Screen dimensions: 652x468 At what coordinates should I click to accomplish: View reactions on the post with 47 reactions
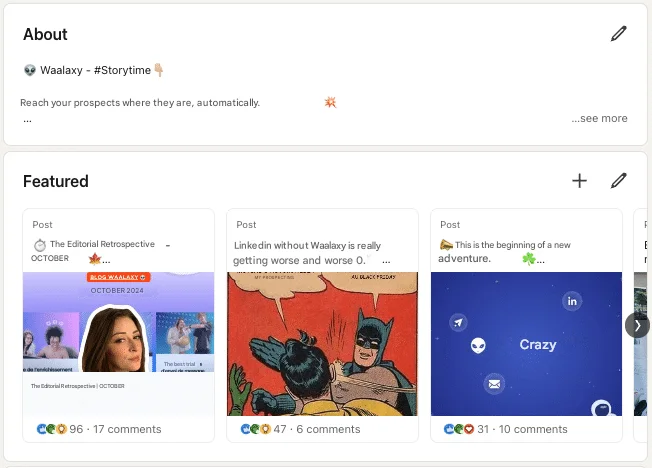(264, 429)
